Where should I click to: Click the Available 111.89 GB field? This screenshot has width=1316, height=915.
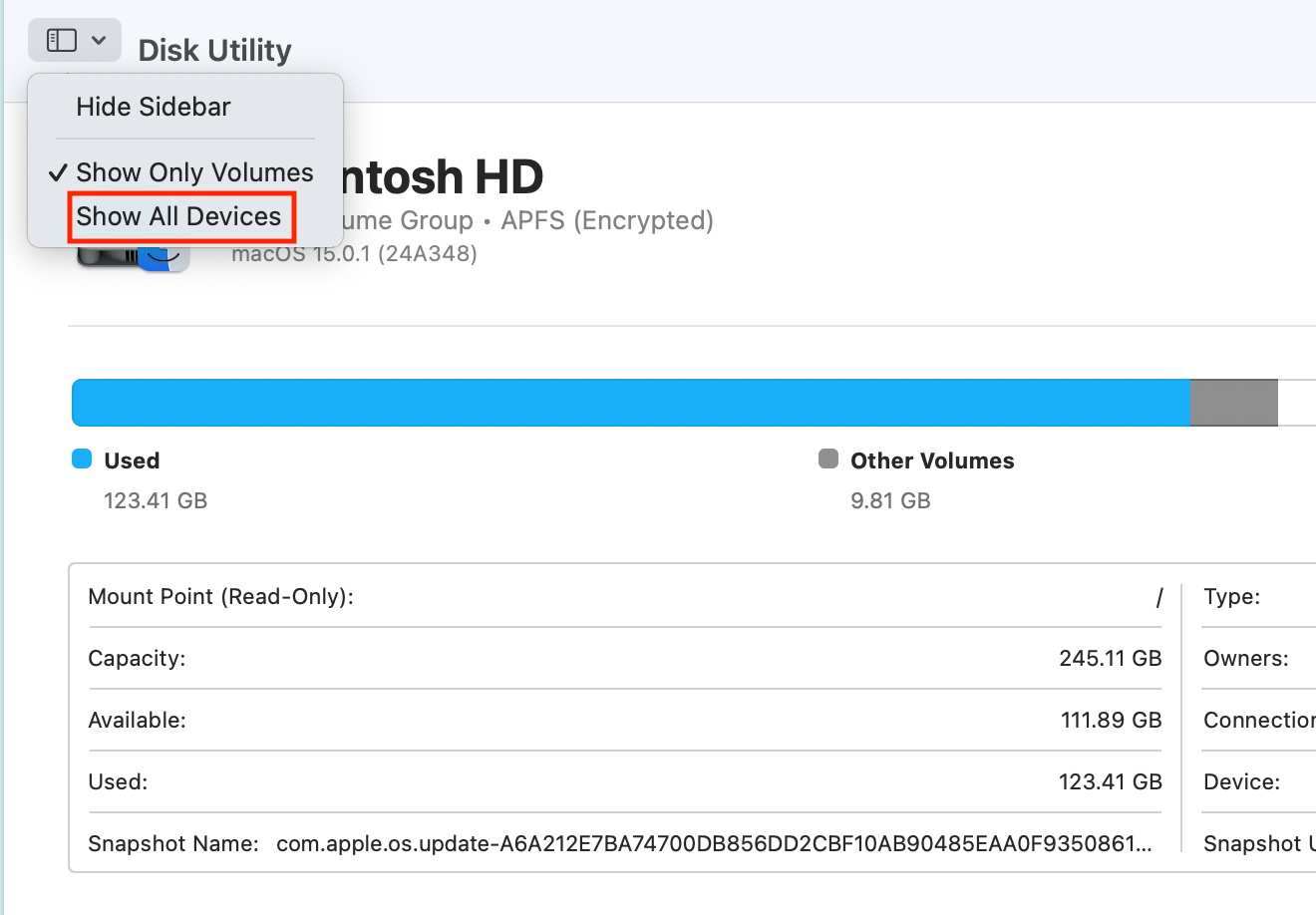pos(1110,720)
